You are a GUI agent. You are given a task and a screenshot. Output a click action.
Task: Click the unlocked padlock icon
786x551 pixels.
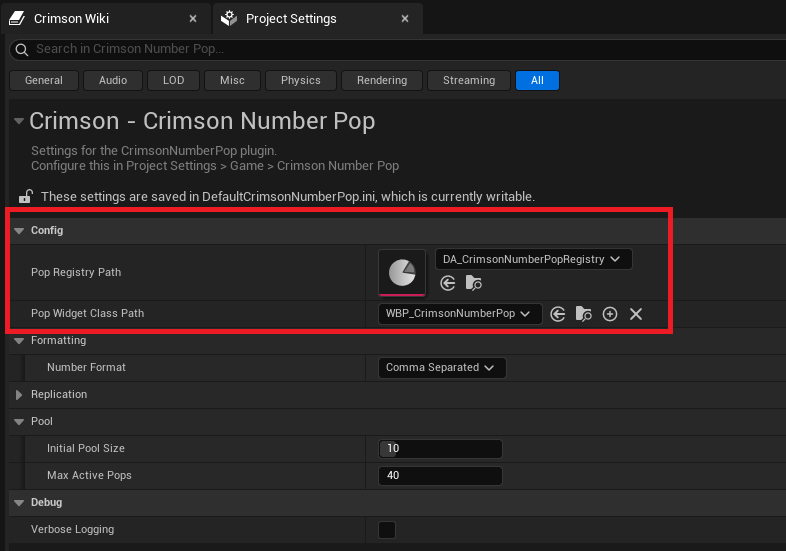[26, 196]
